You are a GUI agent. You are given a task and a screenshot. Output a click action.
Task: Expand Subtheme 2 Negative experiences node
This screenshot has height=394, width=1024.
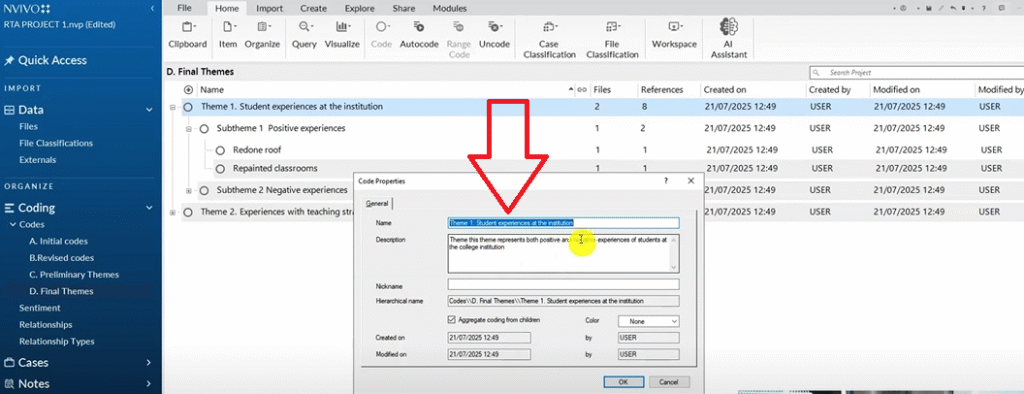[189, 191]
